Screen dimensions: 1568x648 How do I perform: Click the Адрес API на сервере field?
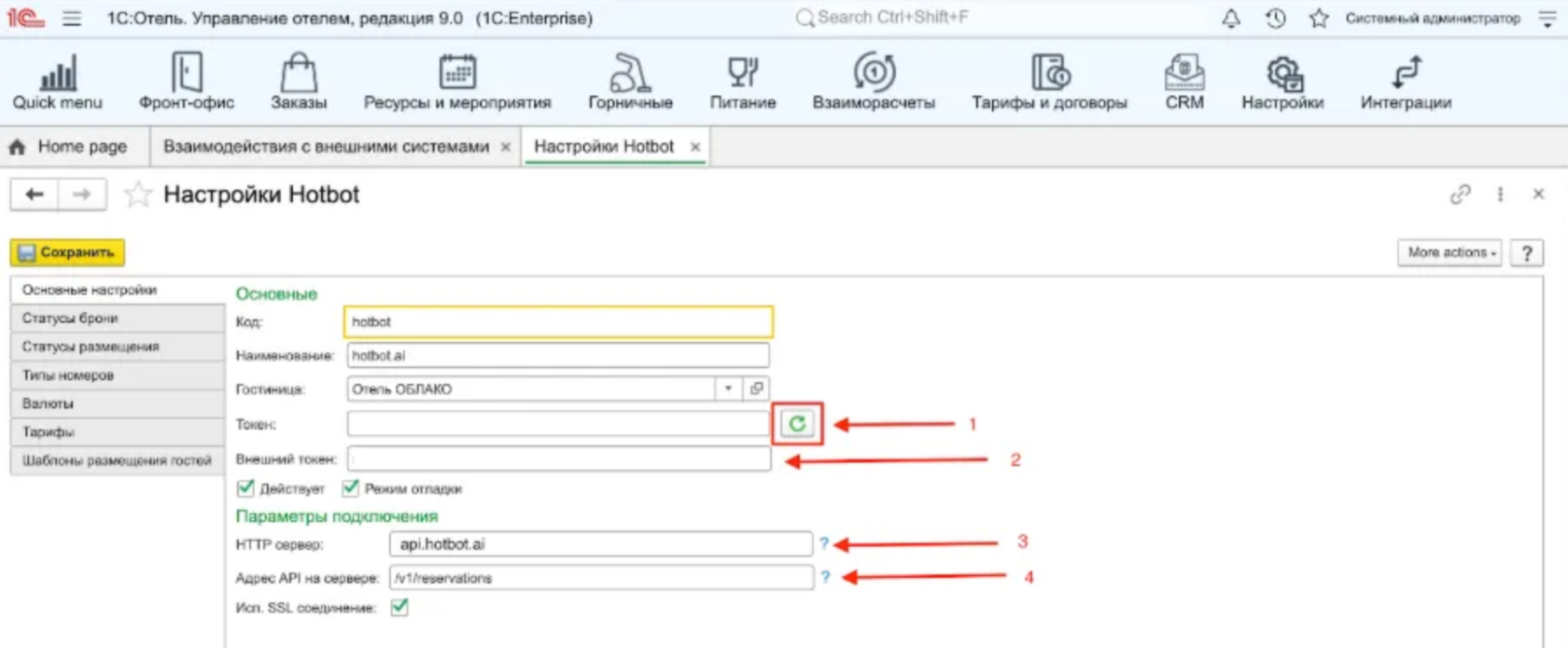click(x=601, y=578)
